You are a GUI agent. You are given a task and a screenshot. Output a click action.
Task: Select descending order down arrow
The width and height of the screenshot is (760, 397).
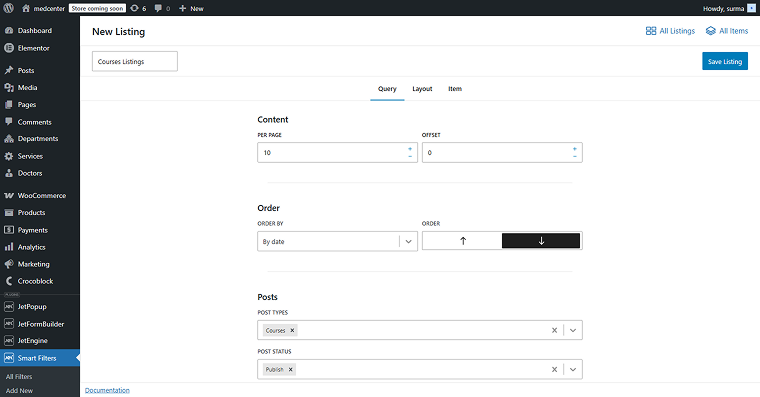(541, 241)
